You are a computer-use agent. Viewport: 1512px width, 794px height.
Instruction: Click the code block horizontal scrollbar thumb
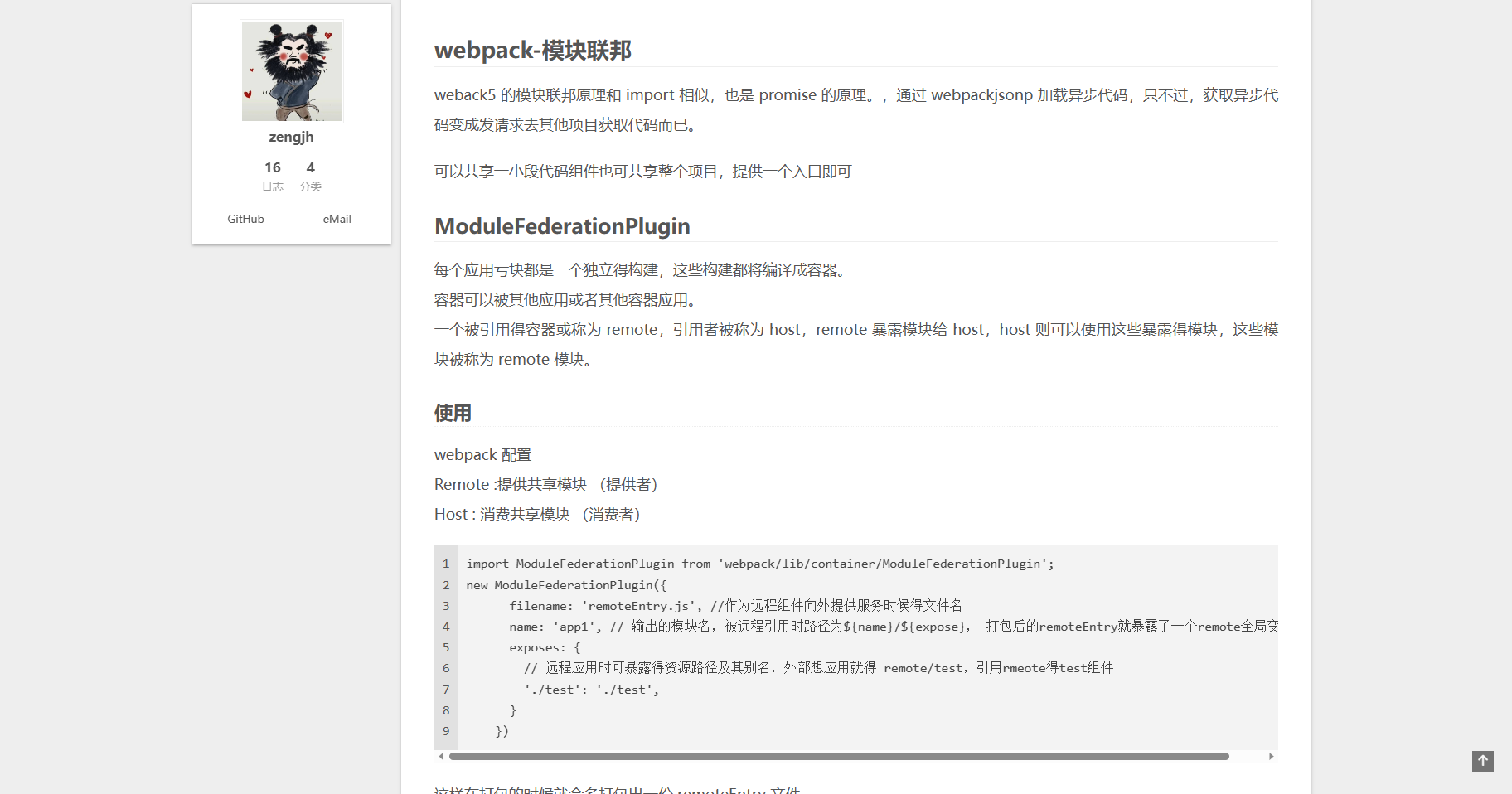pos(839,756)
